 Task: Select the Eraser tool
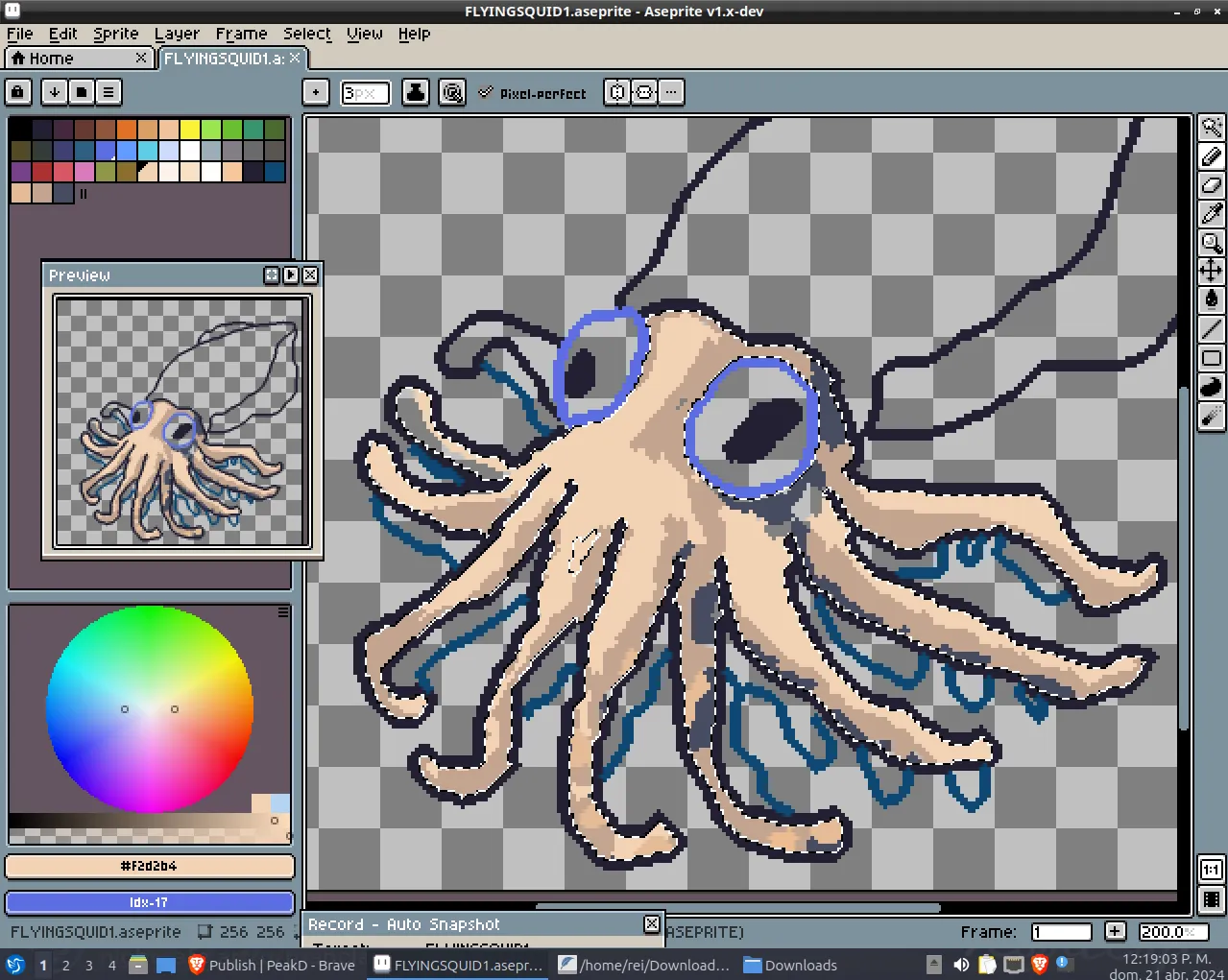click(1212, 184)
